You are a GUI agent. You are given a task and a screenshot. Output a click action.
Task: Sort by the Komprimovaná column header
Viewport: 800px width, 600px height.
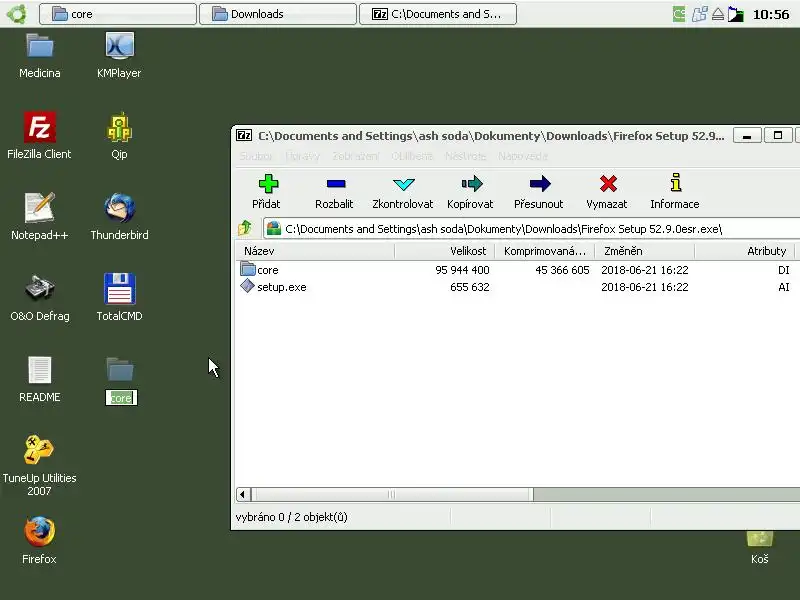544,251
